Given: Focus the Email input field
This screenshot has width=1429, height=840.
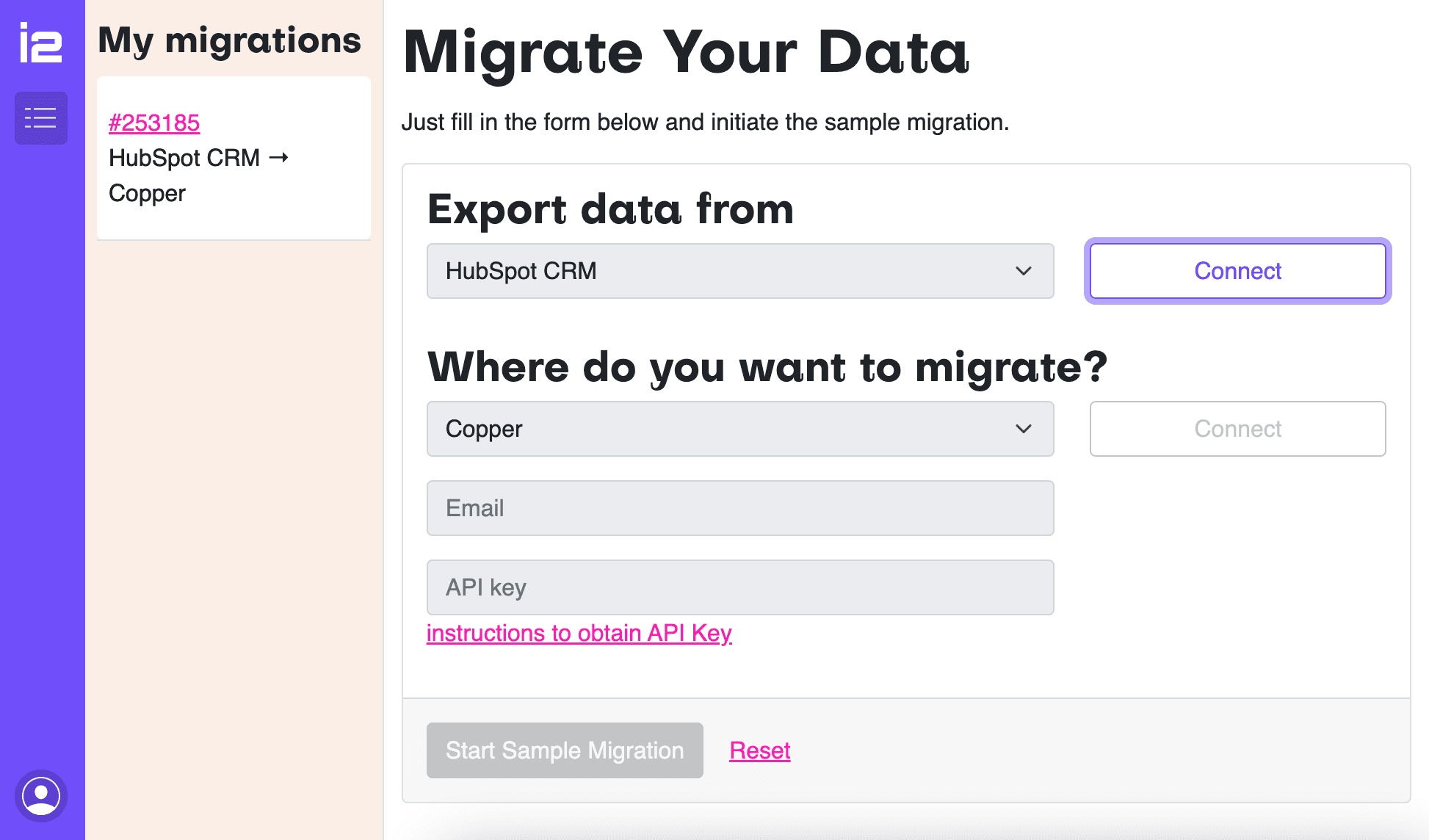Looking at the screenshot, I should tap(739, 508).
